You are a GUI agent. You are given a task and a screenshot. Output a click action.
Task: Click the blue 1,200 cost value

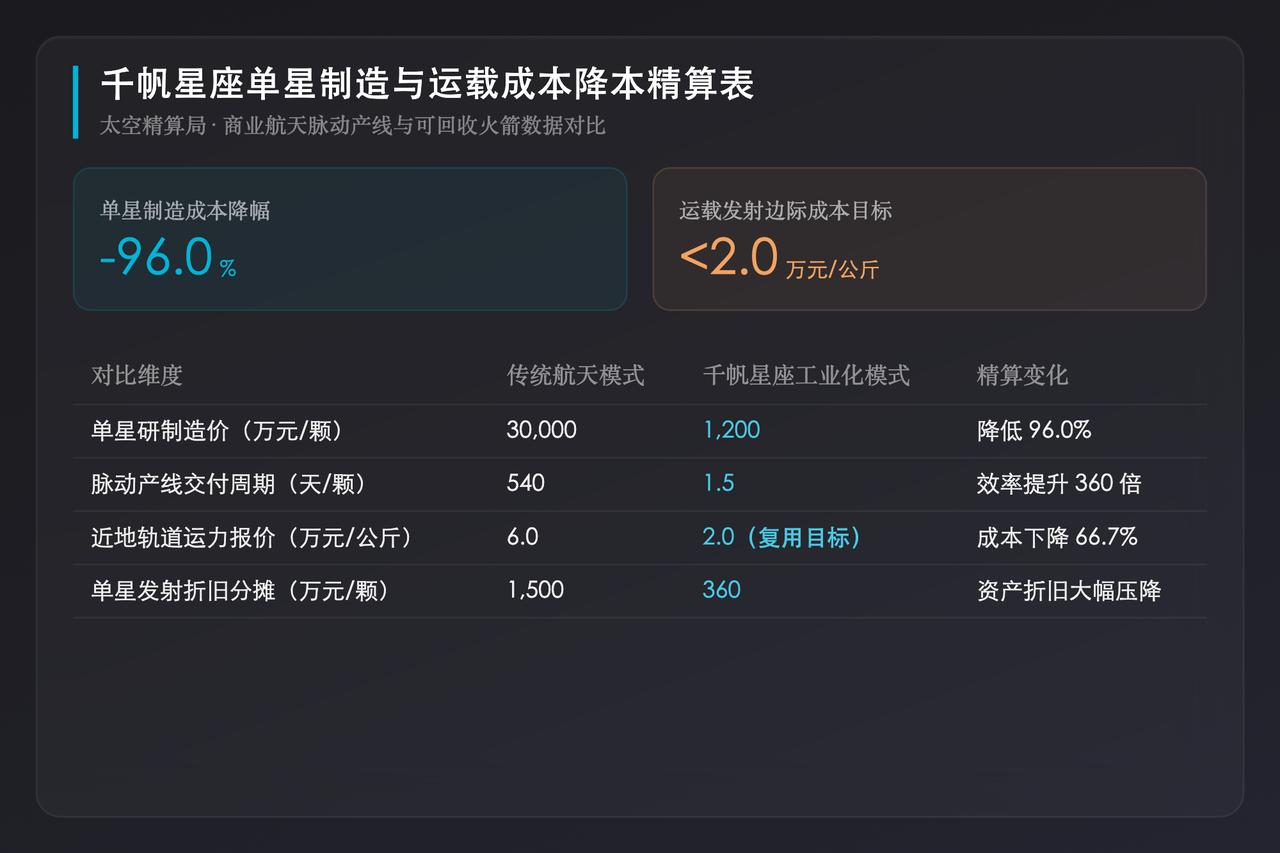731,430
